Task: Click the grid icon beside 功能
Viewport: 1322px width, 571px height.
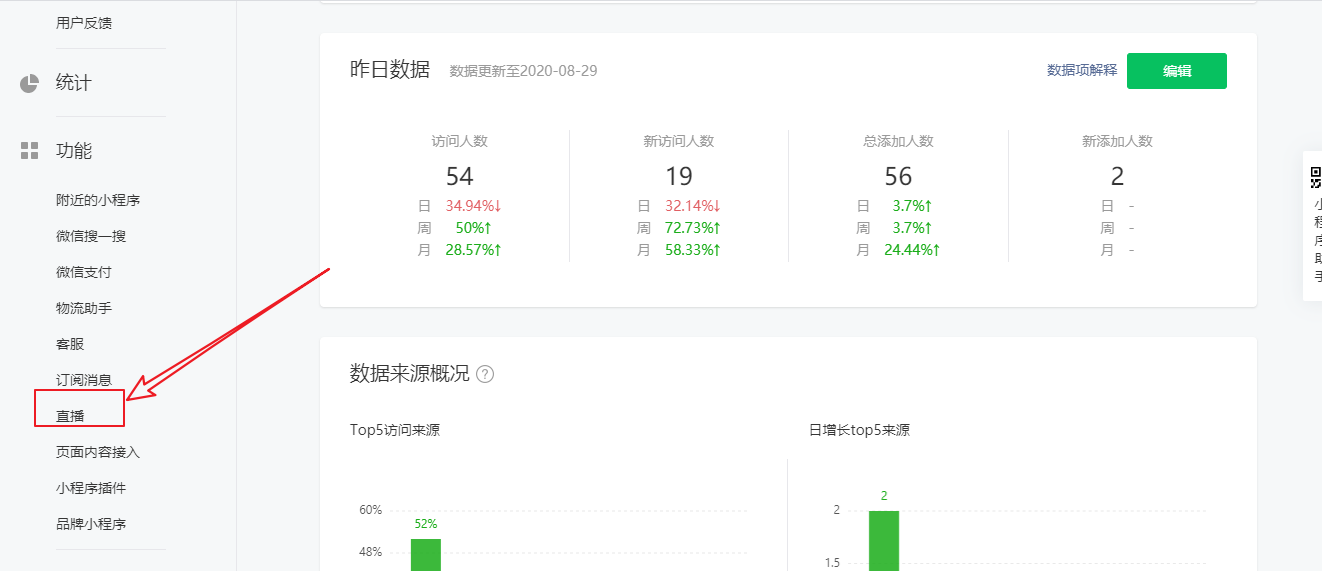Action: [29, 151]
